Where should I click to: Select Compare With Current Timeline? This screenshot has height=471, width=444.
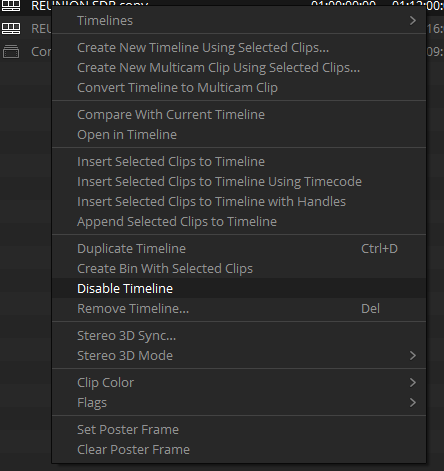pos(239,115)
